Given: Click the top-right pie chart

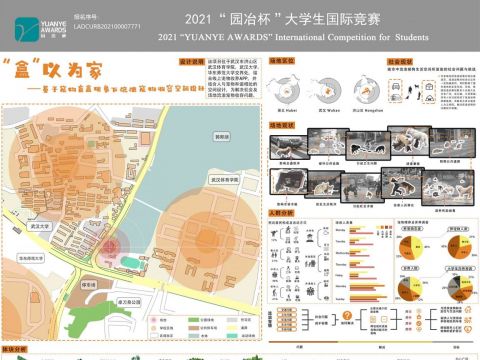Looking at the screenshot, I should tap(460, 247).
